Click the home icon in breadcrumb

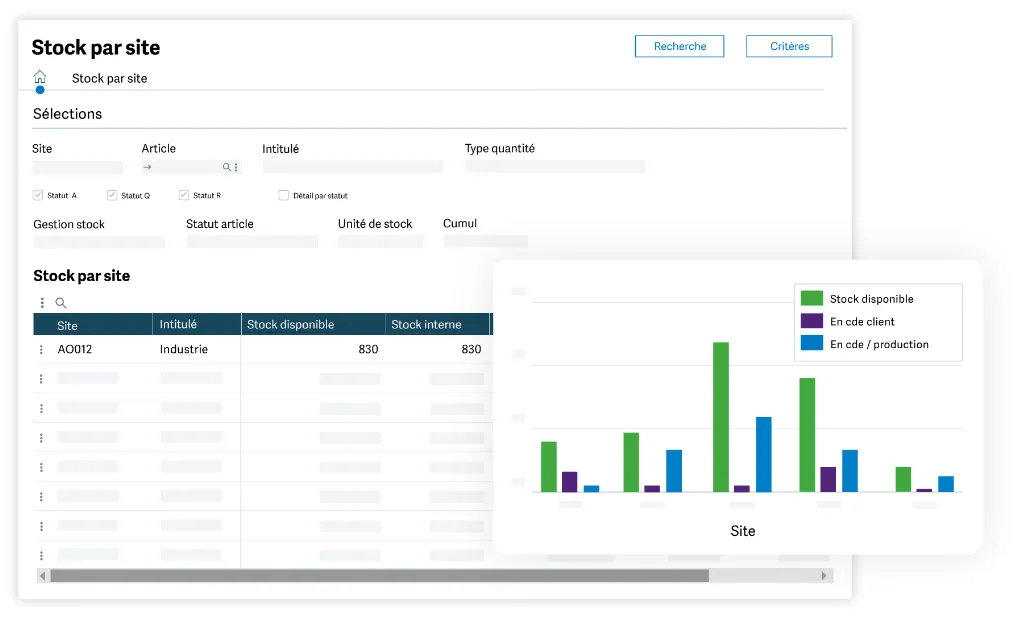(x=40, y=77)
